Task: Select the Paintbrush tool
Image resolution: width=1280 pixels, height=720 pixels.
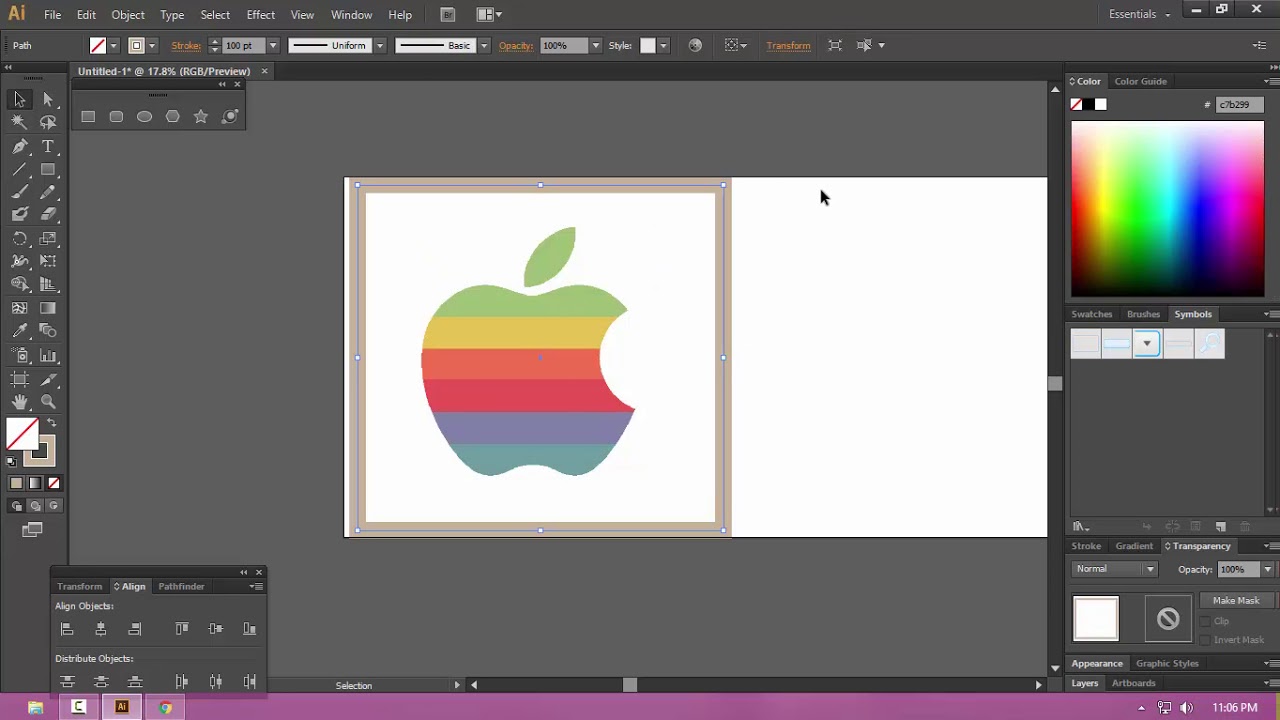Action: pyautogui.click(x=19, y=192)
